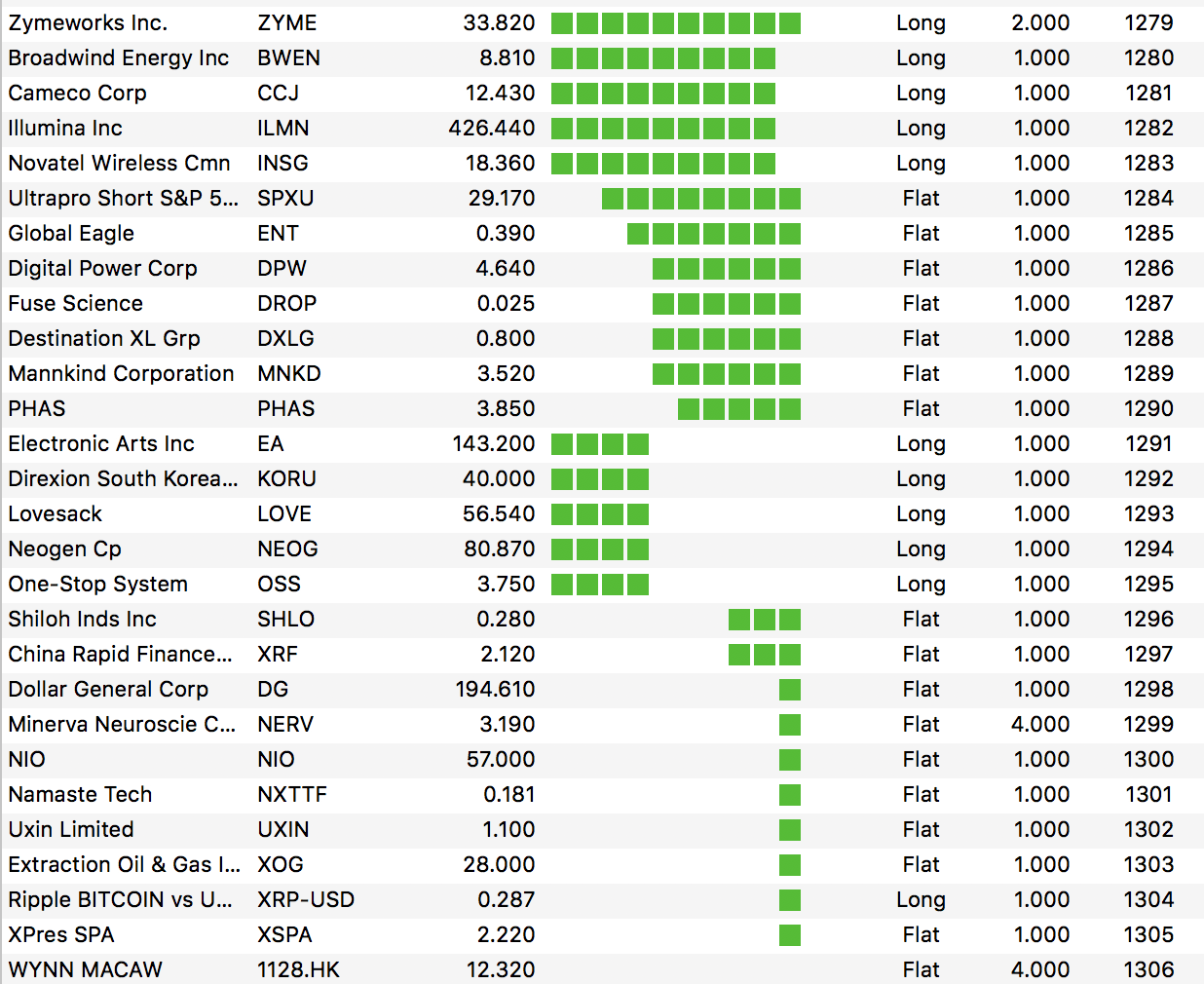The width and height of the screenshot is (1204, 984).
Task: Select the price 0.025
Action: (506, 303)
